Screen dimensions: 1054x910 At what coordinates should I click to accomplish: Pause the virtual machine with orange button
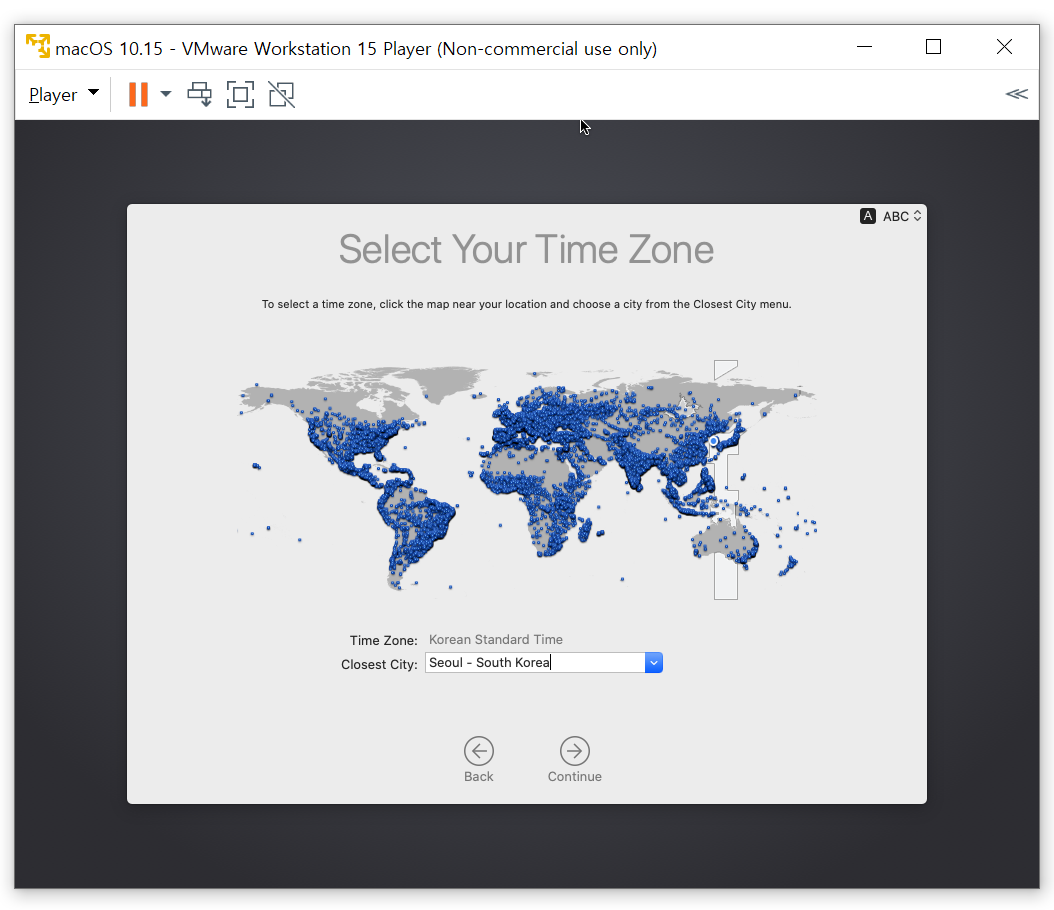point(138,95)
